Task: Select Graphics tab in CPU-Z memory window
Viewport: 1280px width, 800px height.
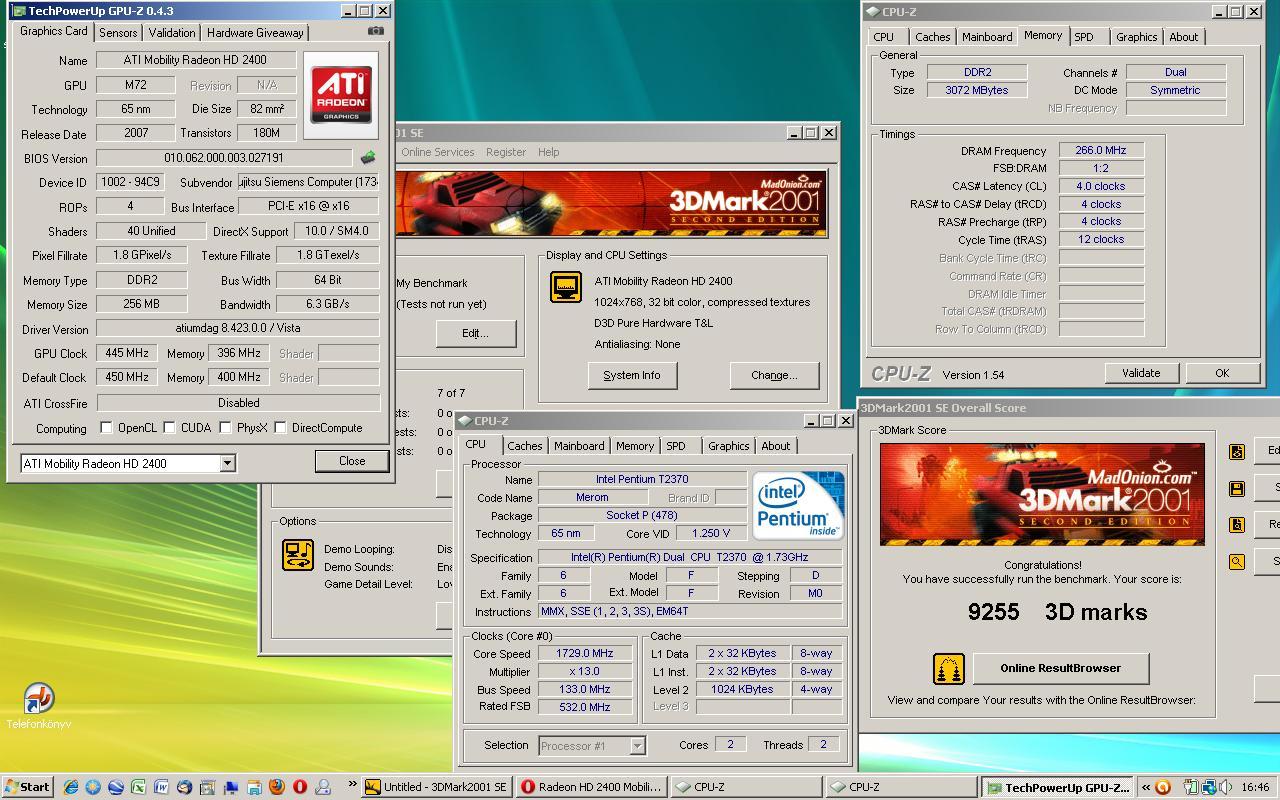Action: point(1137,37)
